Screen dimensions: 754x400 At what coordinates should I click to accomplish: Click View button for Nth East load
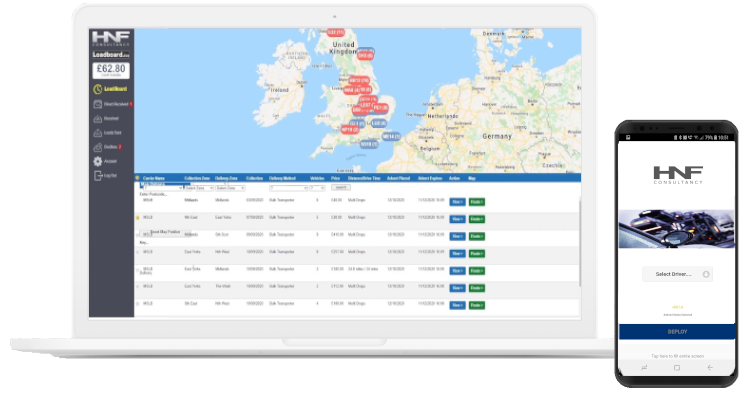click(x=457, y=219)
